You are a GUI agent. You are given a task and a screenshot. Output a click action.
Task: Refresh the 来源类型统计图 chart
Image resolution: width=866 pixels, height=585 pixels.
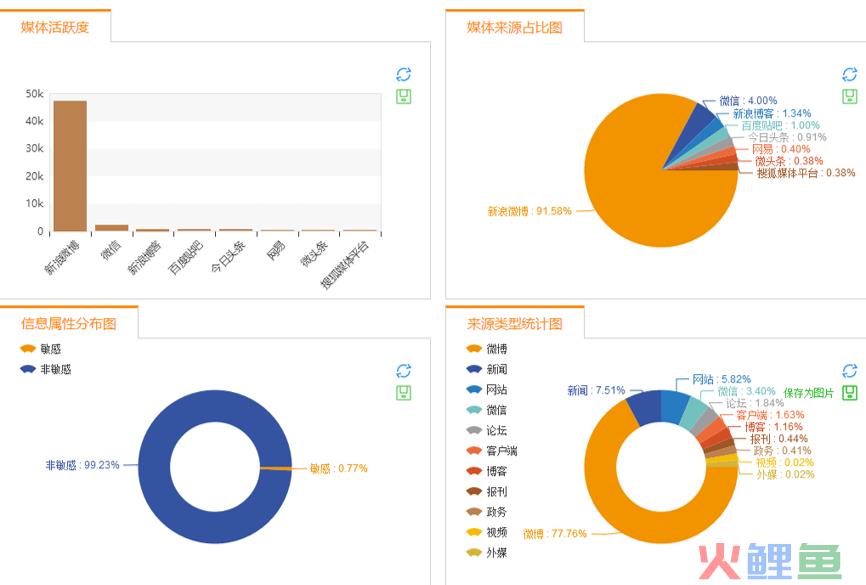click(x=849, y=370)
